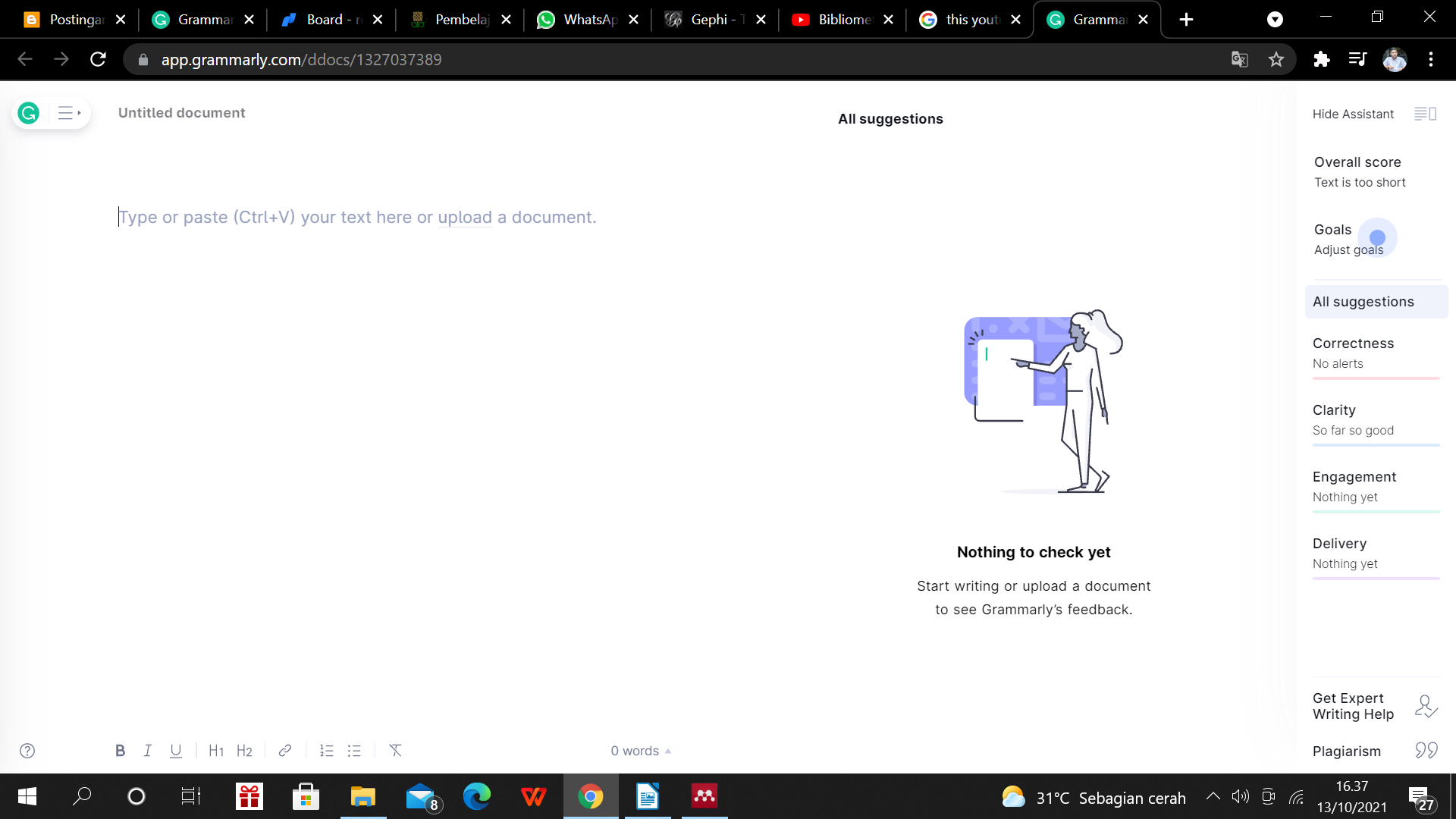The image size is (1456, 819).
Task: Select All suggestions category
Action: (x=1376, y=302)
